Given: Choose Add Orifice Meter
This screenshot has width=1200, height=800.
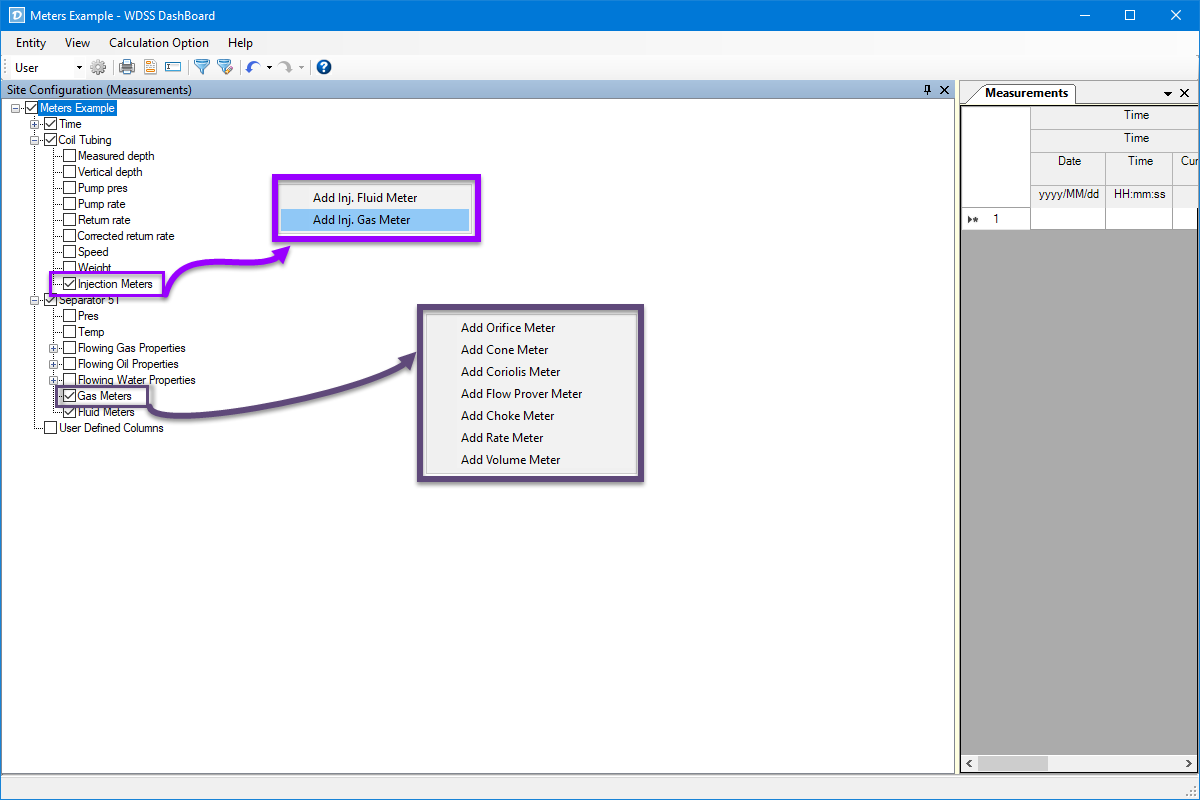Looking at the screenshot, I should (531, 328).
